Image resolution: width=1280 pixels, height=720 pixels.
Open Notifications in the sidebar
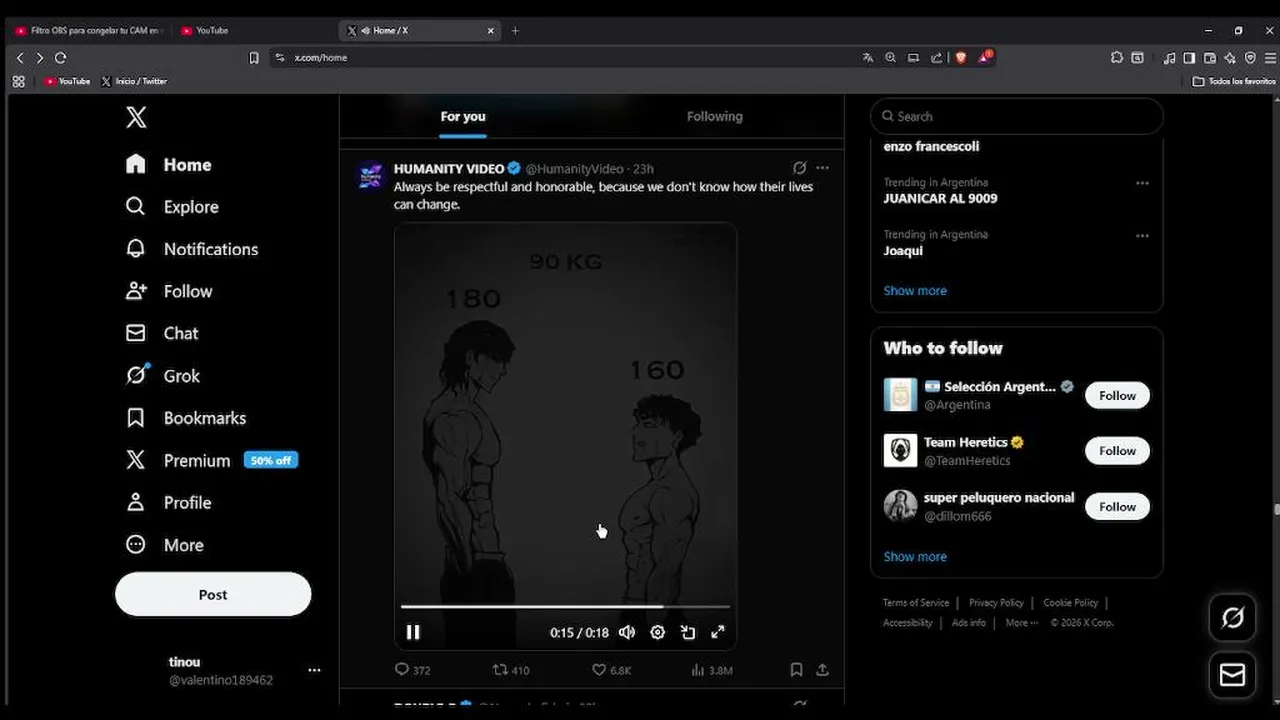(191, 249)
